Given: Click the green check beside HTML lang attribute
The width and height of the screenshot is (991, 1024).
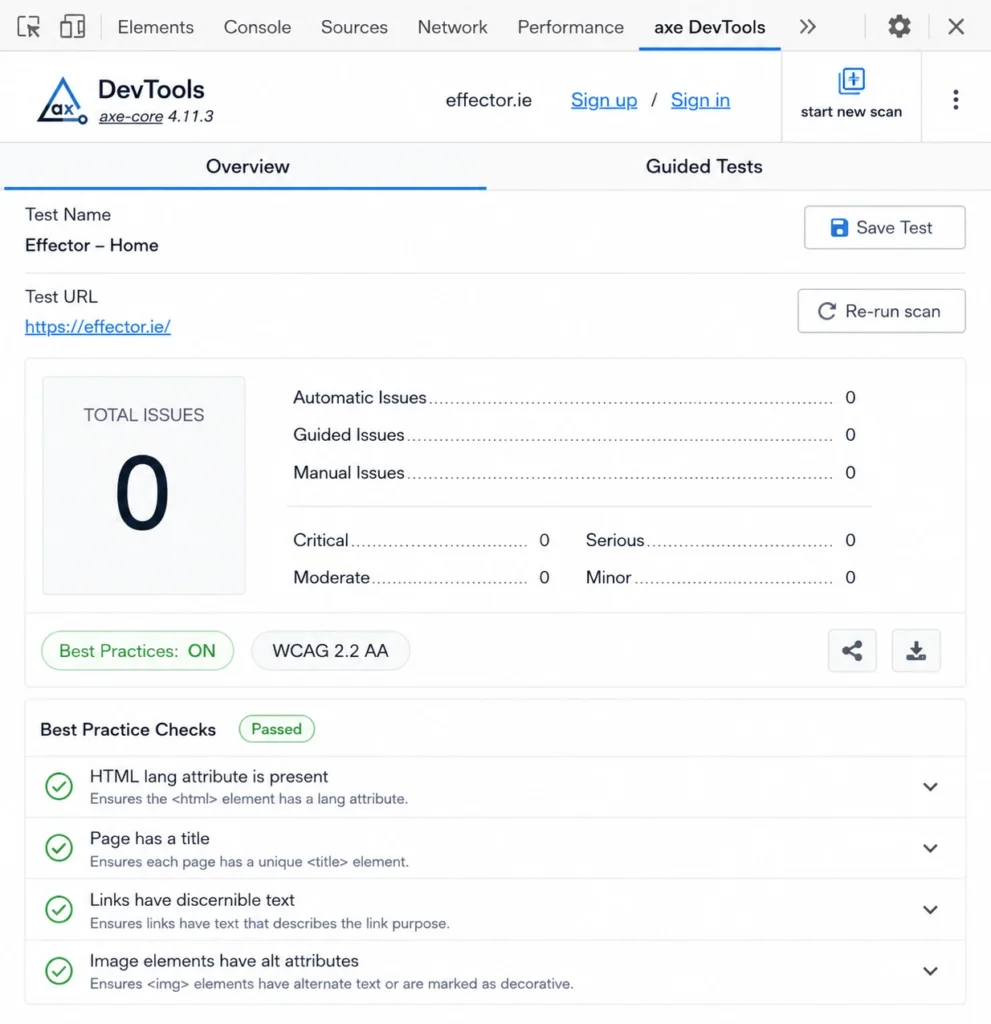Looking at the screenshot, I should tap(59, 786).
